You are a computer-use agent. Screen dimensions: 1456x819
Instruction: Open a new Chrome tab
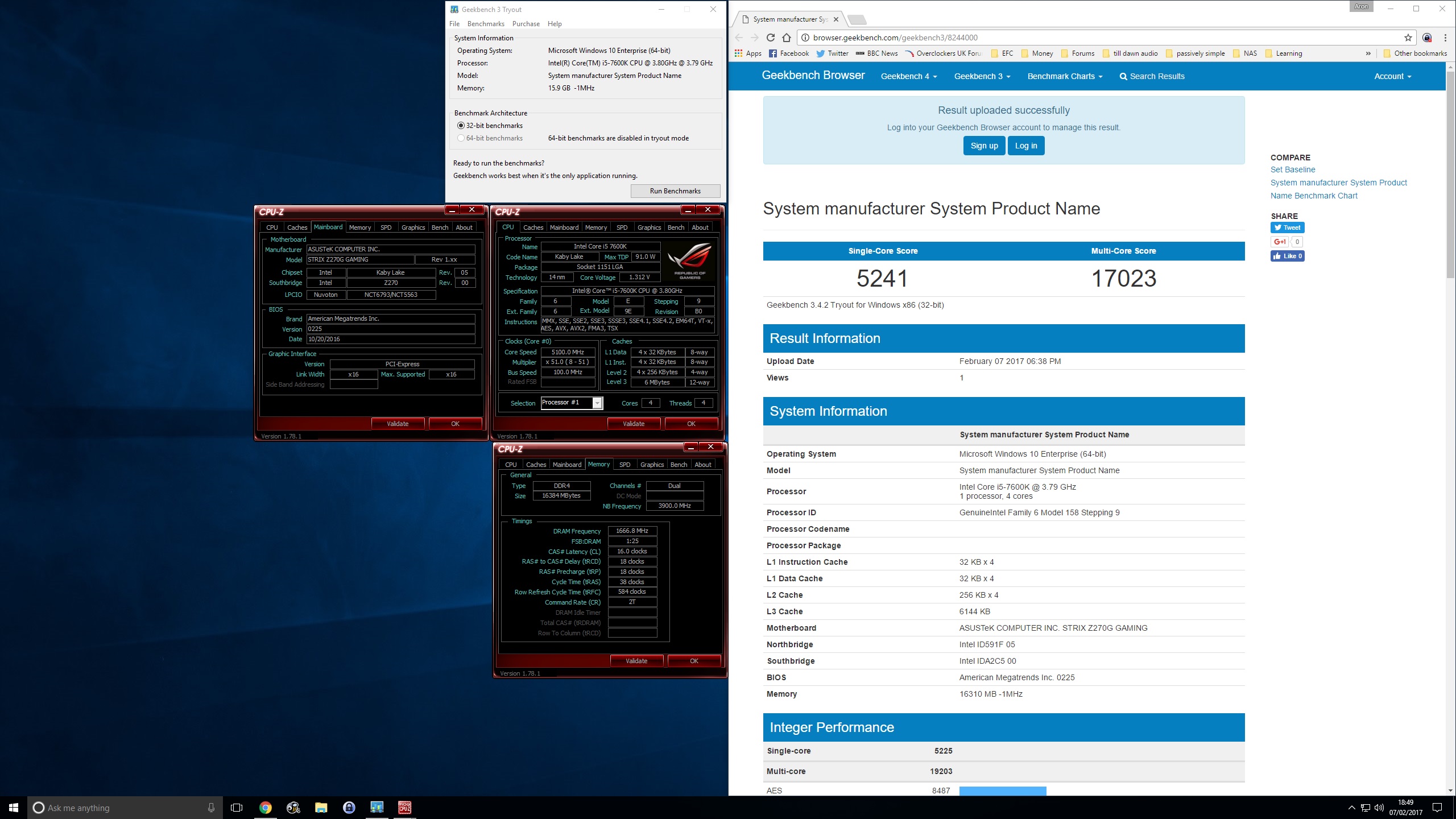pyautogui.click(x=857, y=19)
